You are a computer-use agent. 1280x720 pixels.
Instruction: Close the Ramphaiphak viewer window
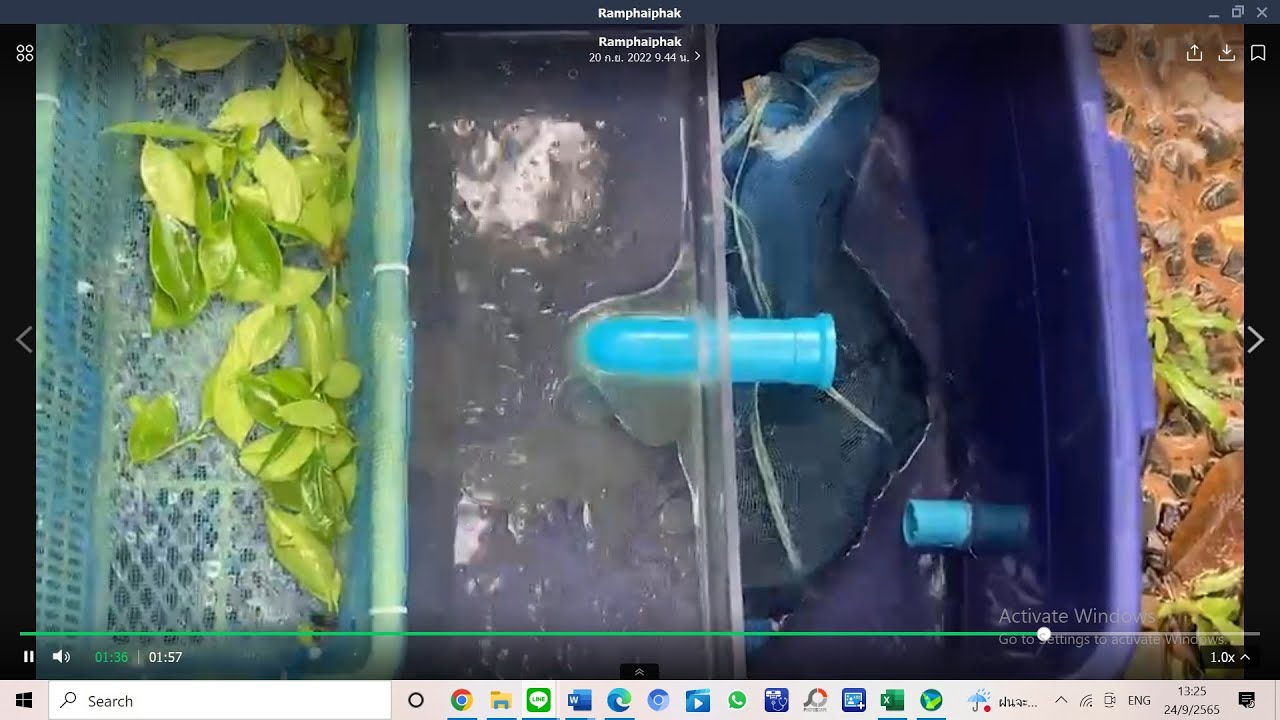coord(1262,12)
